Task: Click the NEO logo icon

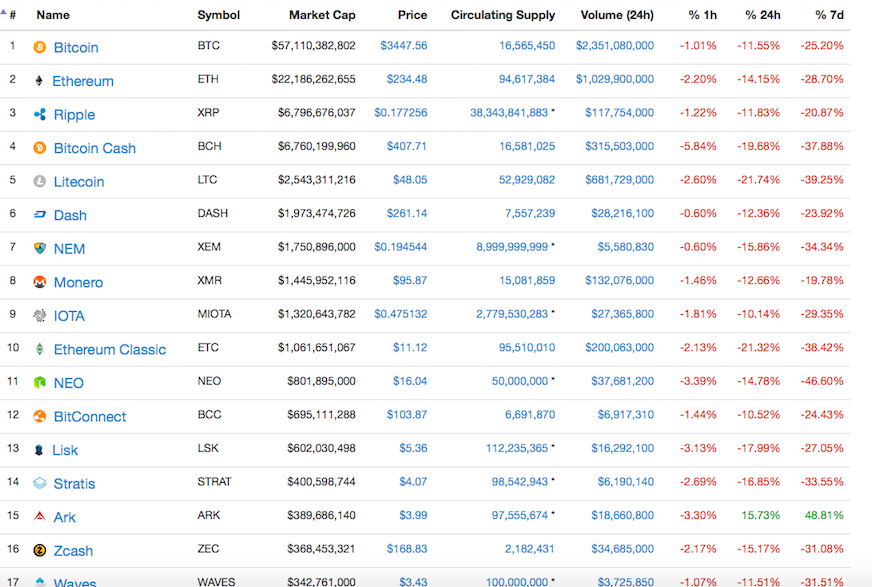Action: [x=39, y=382]
